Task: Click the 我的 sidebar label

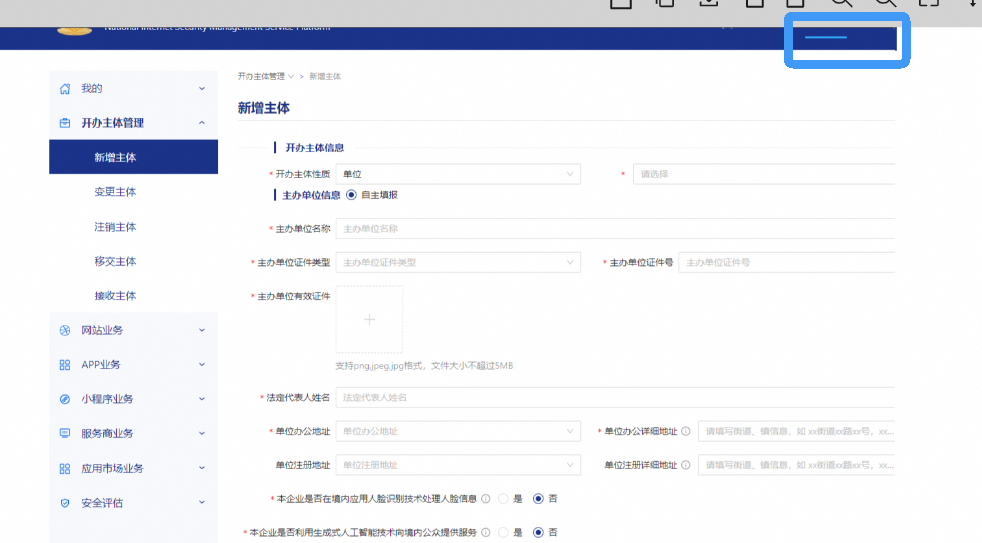Action: [91, 89]
